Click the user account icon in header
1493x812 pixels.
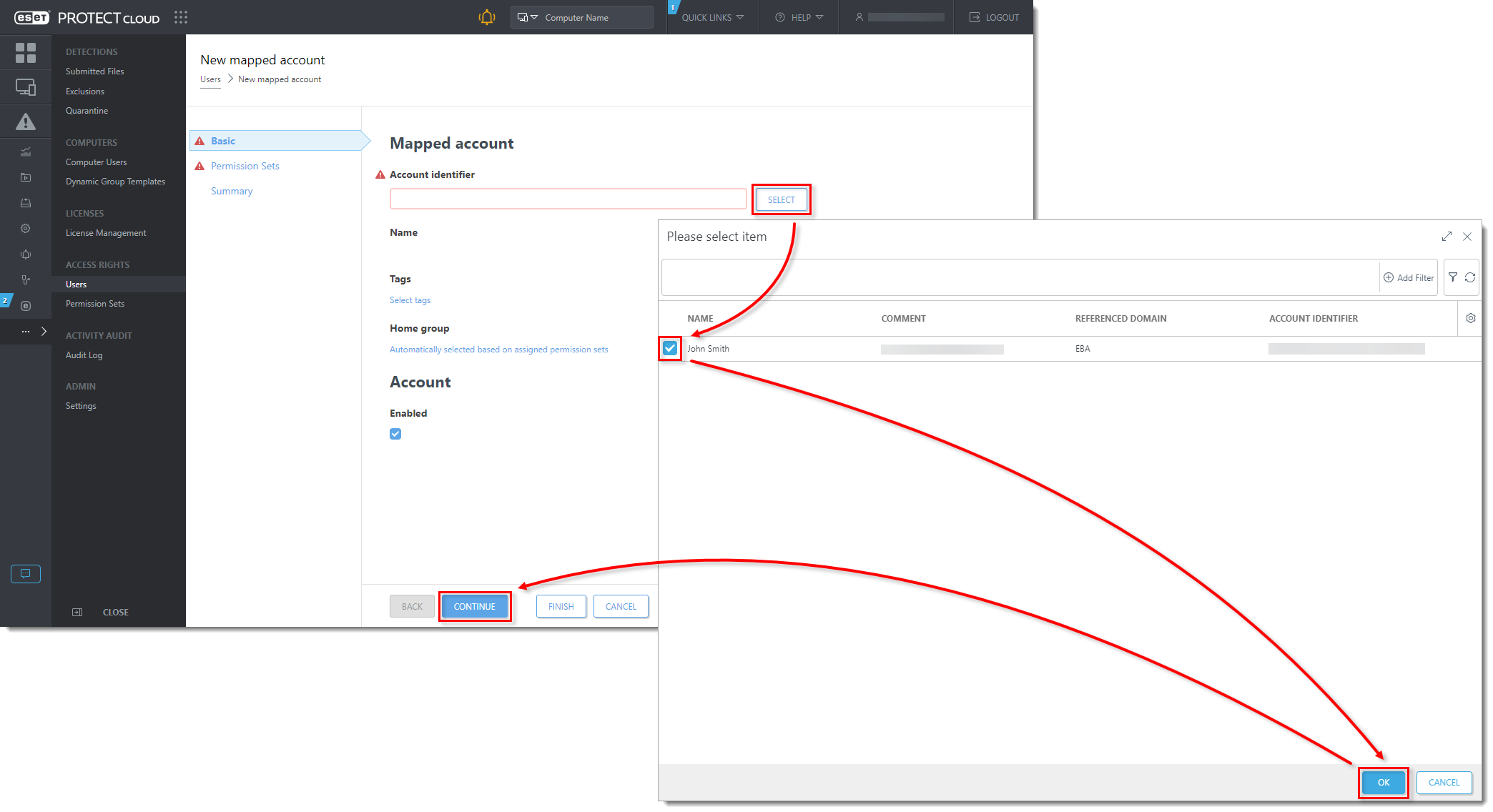point(859,17)
